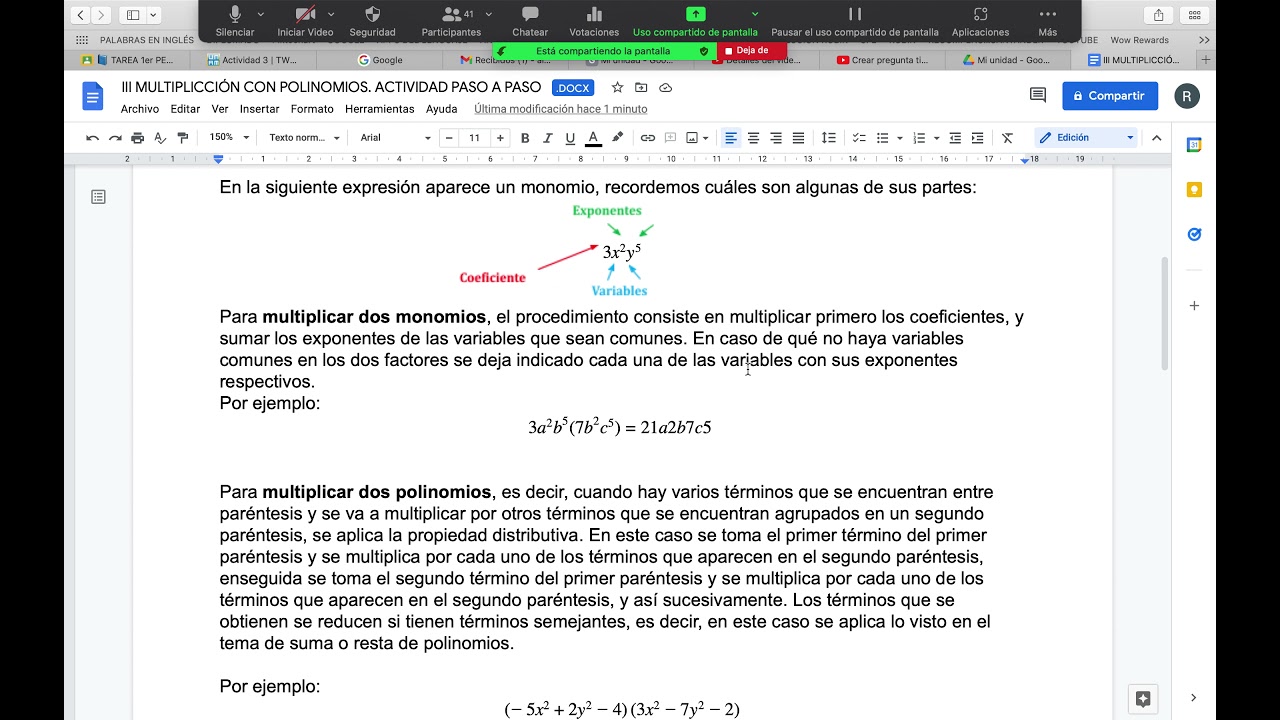Collapse the menus with up chevron
1280x720 pixels.
click(1157, 138)
